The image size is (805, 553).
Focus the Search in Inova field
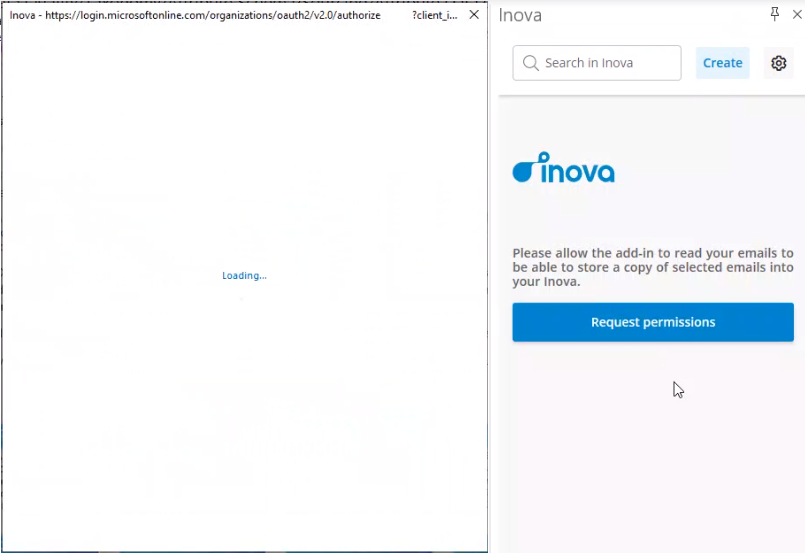click(597, 63)
